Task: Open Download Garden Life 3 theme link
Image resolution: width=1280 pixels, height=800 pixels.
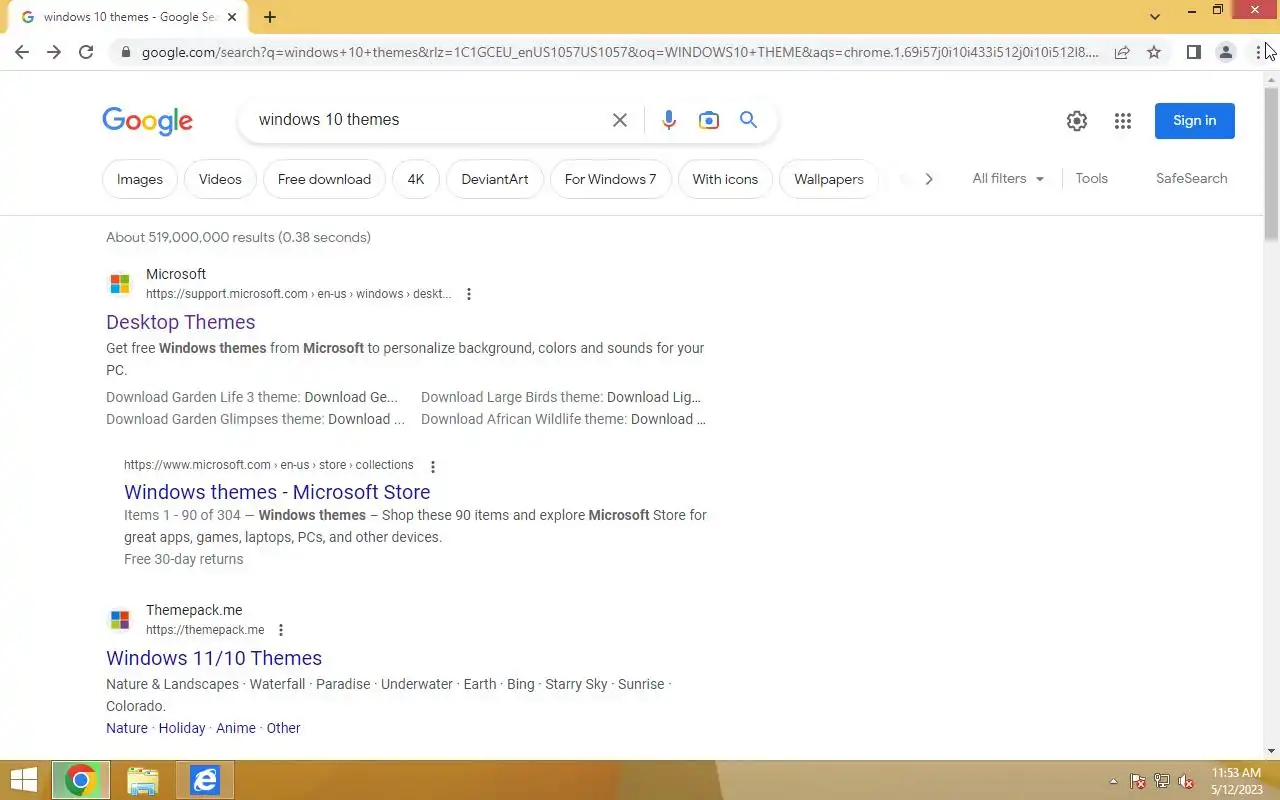Action: pos(252,397)
